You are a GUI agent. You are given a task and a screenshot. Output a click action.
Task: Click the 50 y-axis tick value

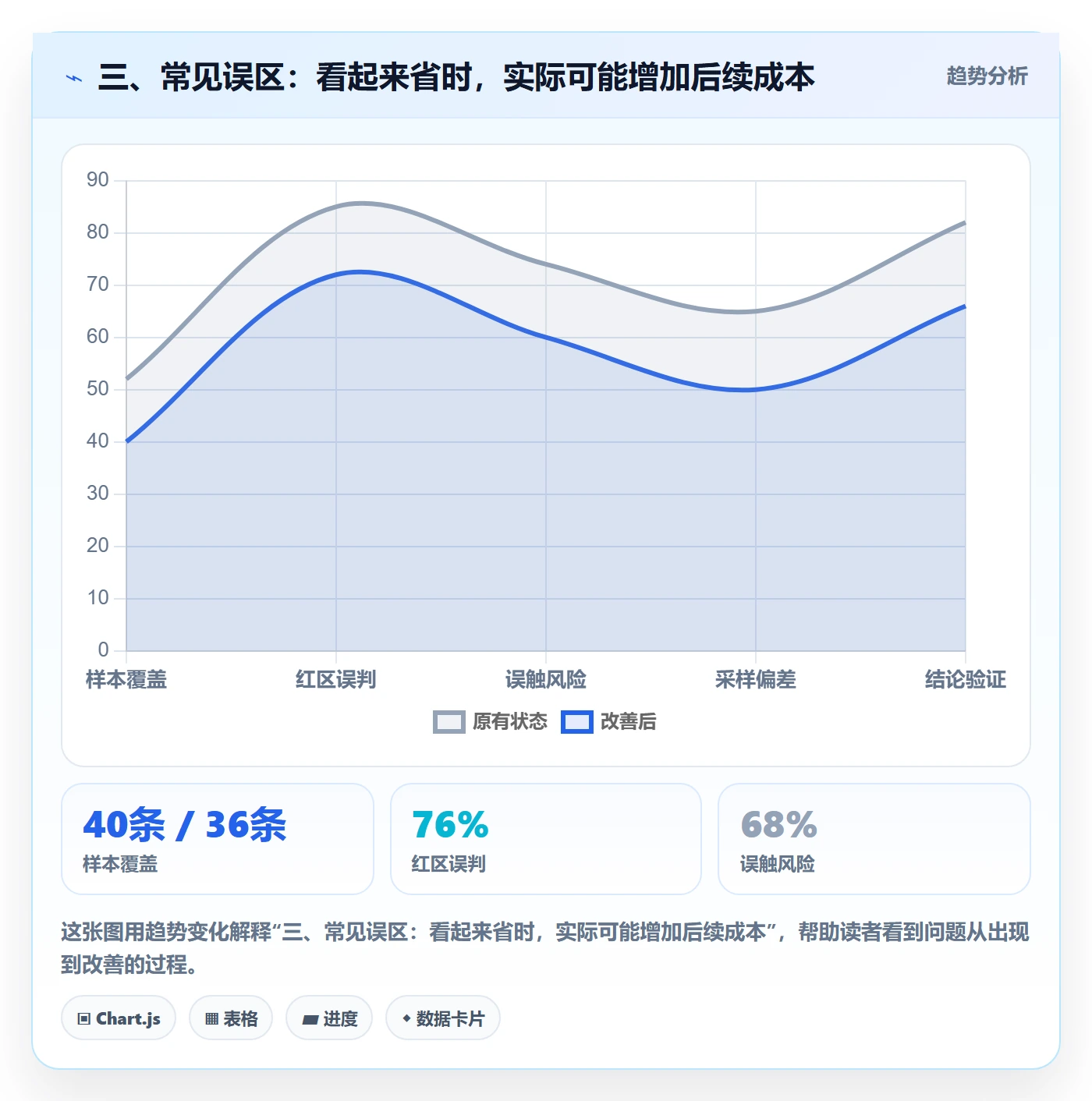point(97,389)
